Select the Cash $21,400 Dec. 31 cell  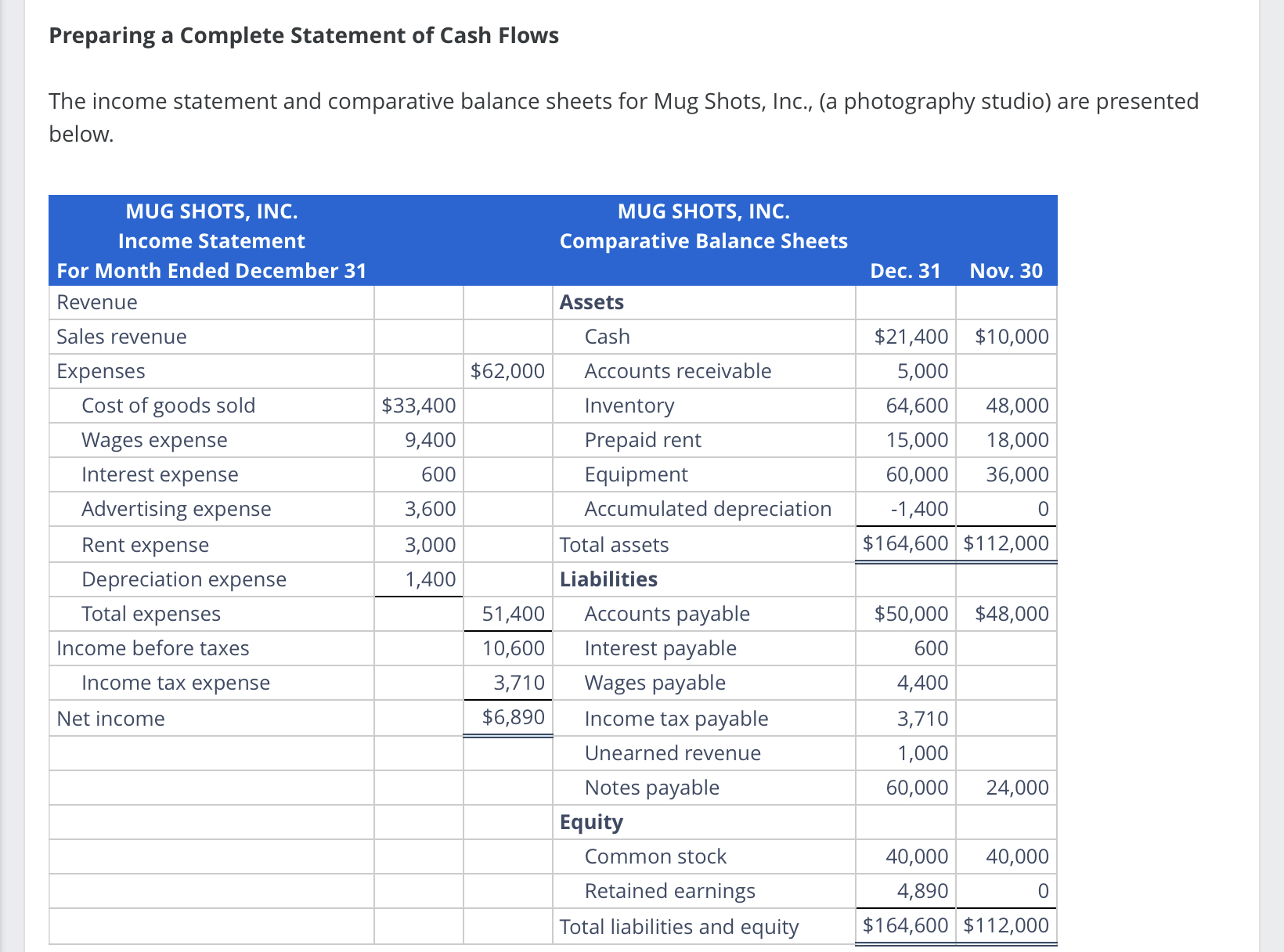tap(911, 337)
